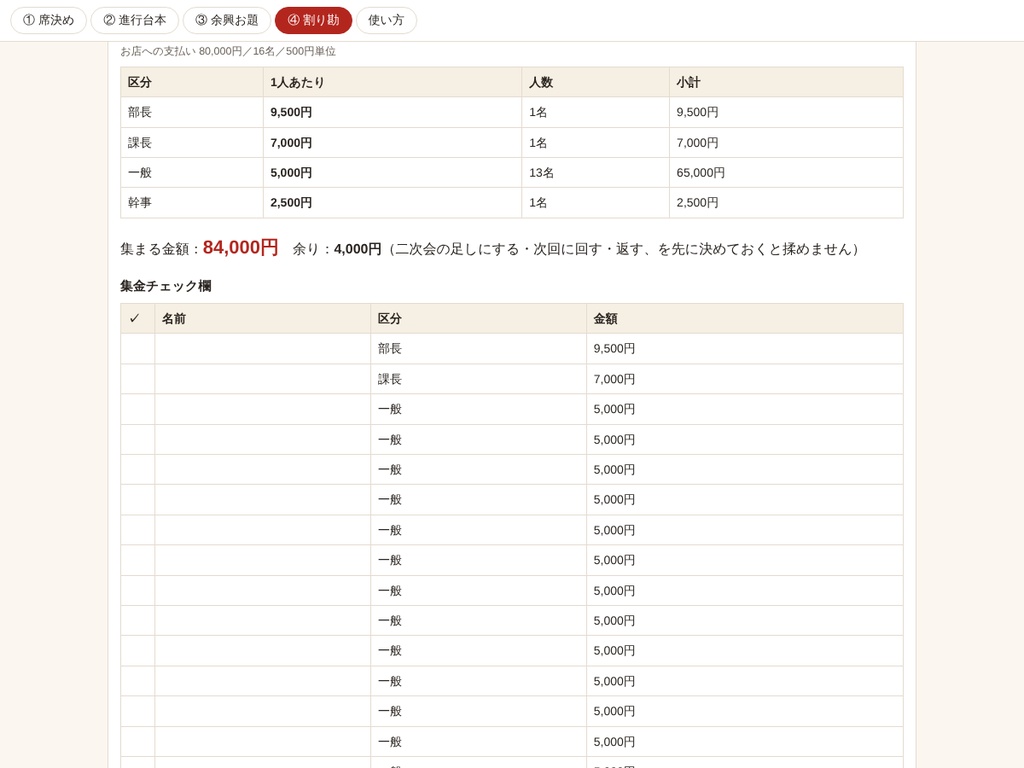Open the ① 席決め tab
This screenshot has height=768, width=1024.
coord(48,20)
